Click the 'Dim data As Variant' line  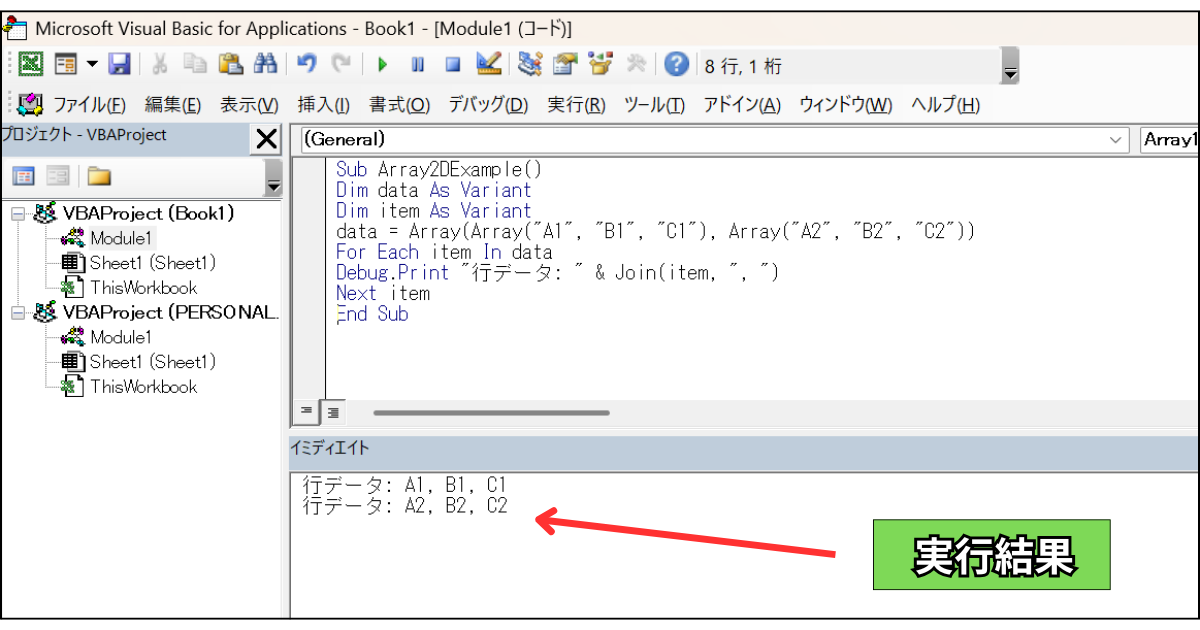433,190
